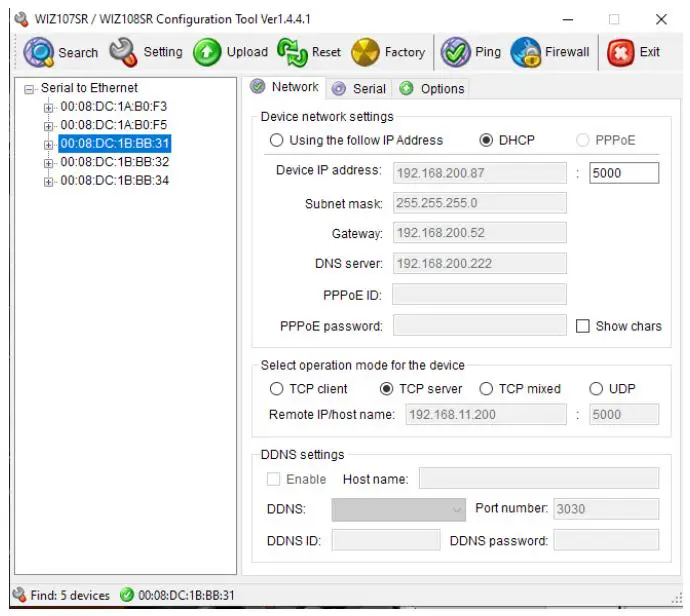Click the Upload toolbar label

247,52
